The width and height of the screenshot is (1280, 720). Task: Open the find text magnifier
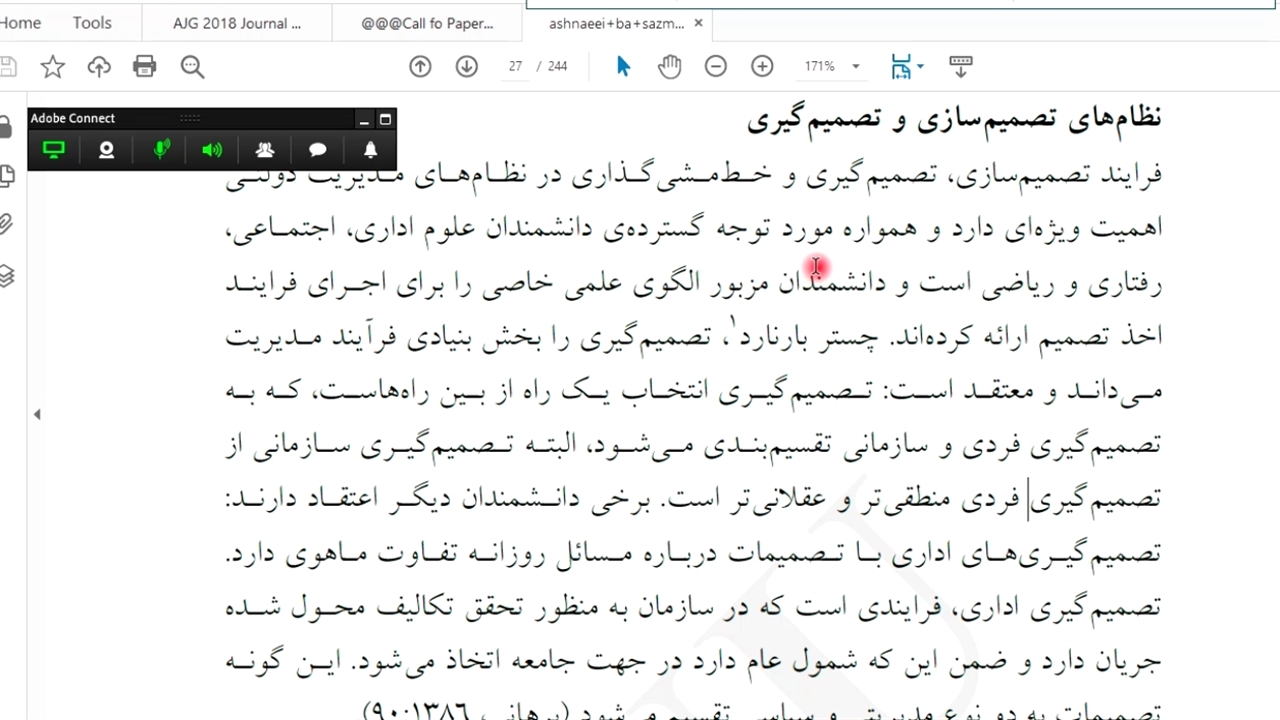pyautogui.click(x=192, y=67)
